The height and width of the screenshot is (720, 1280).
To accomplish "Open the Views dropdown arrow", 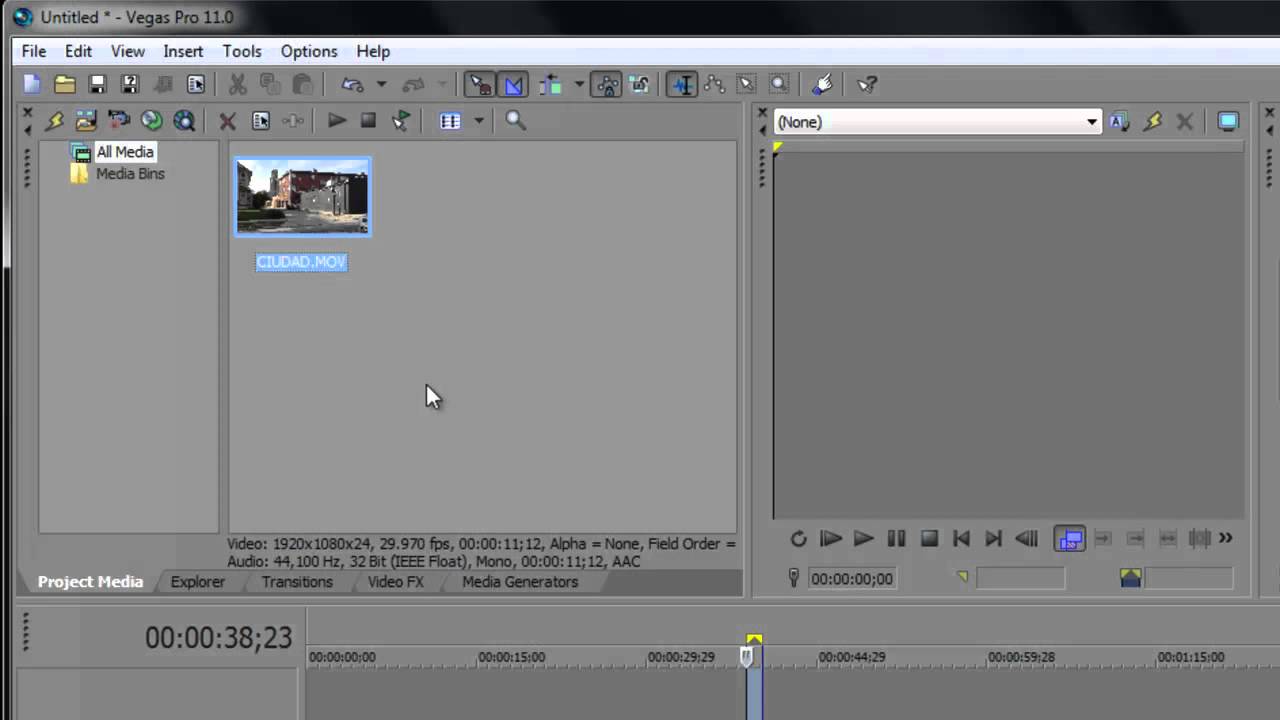I will click(479, 121).
